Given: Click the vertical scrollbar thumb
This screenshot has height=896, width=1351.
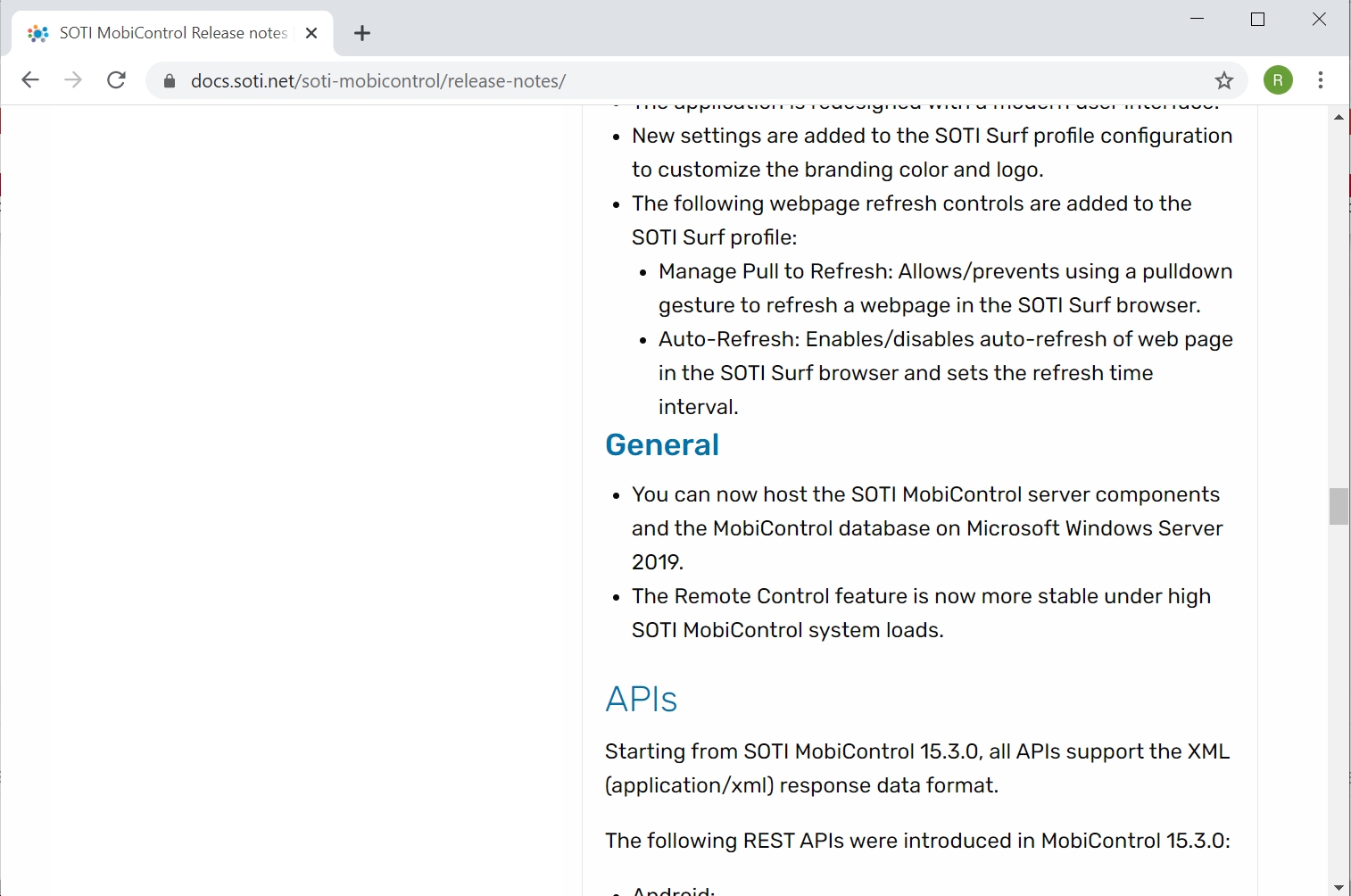Looking at the screenshot, I should 1339,506.
